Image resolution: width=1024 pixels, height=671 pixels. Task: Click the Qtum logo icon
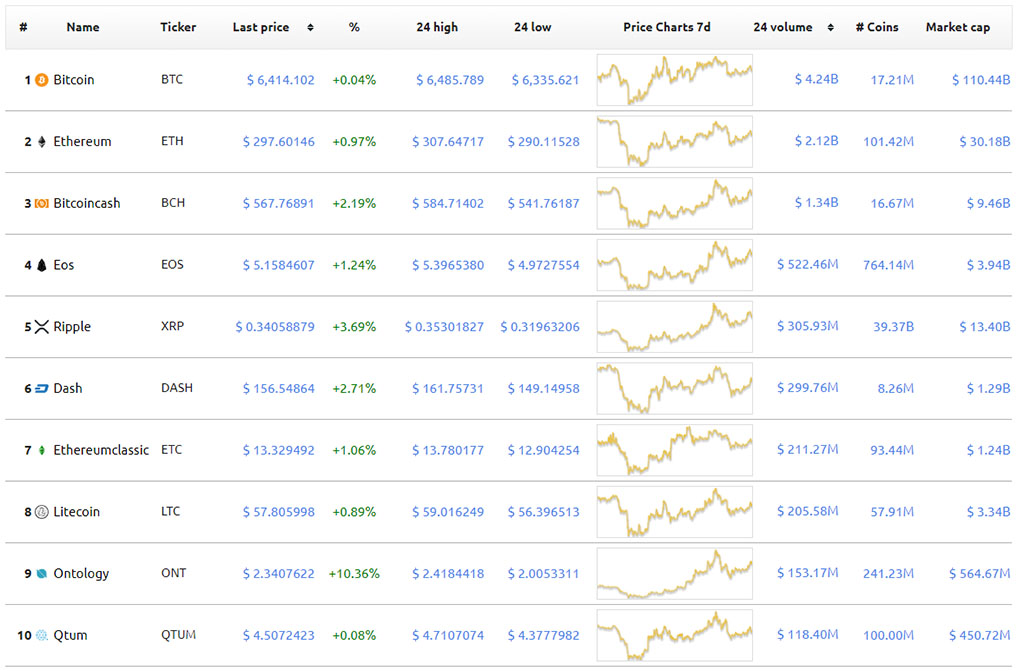click(x=42, y=635)
